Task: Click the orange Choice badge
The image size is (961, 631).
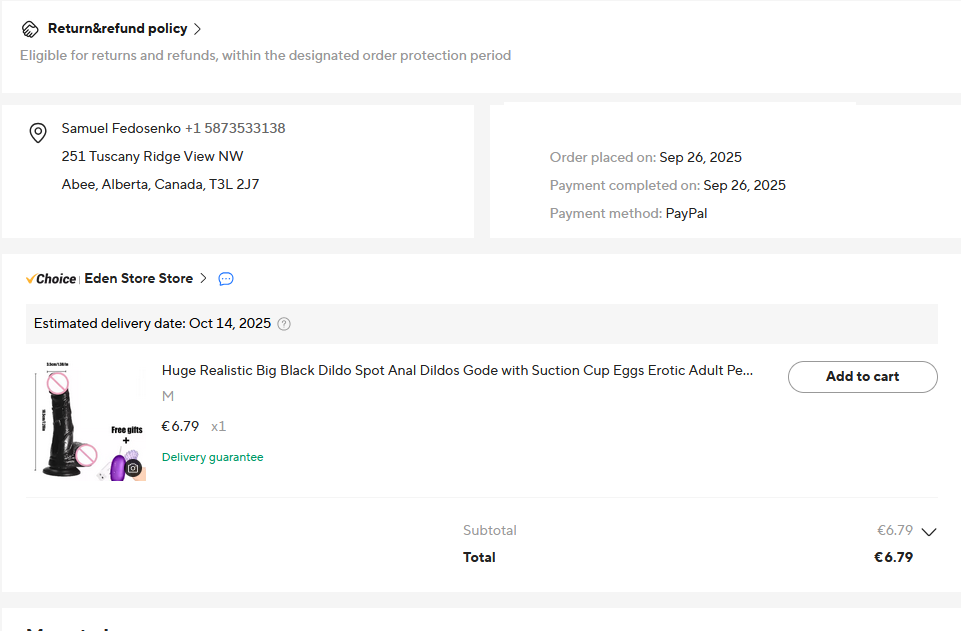Action: [51, 279]
